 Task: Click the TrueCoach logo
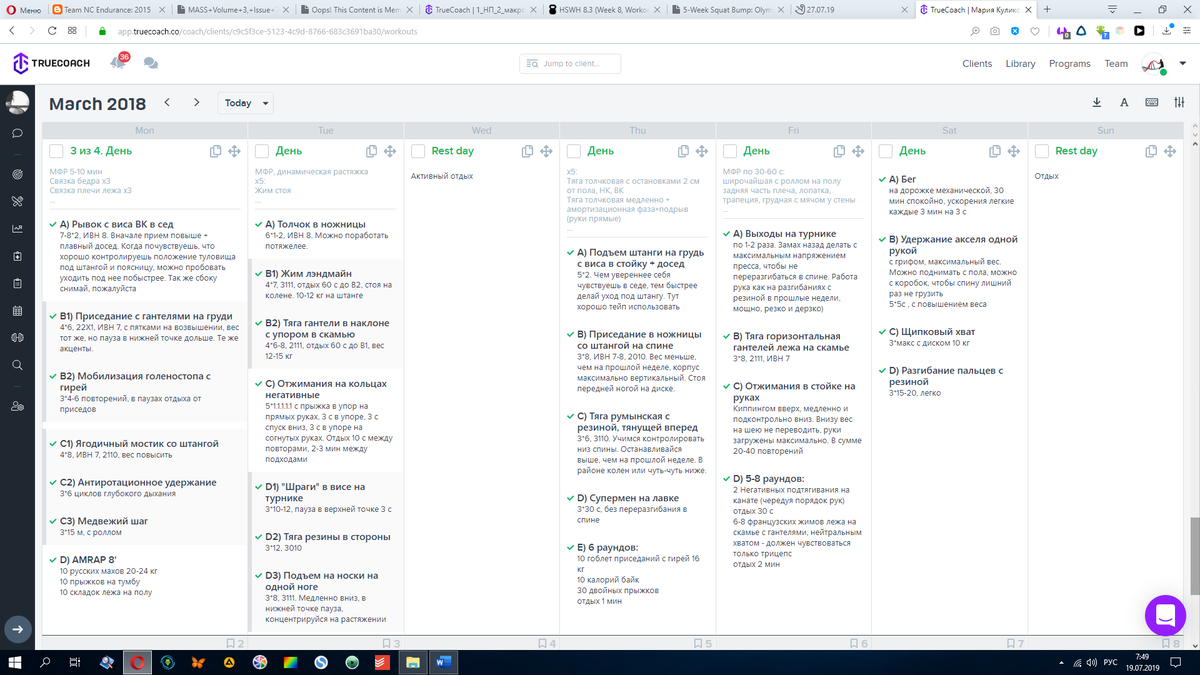51,63
